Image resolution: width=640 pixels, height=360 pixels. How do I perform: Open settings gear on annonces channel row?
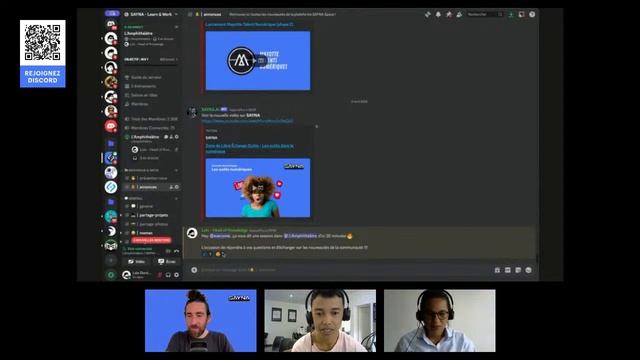(177, 187)
